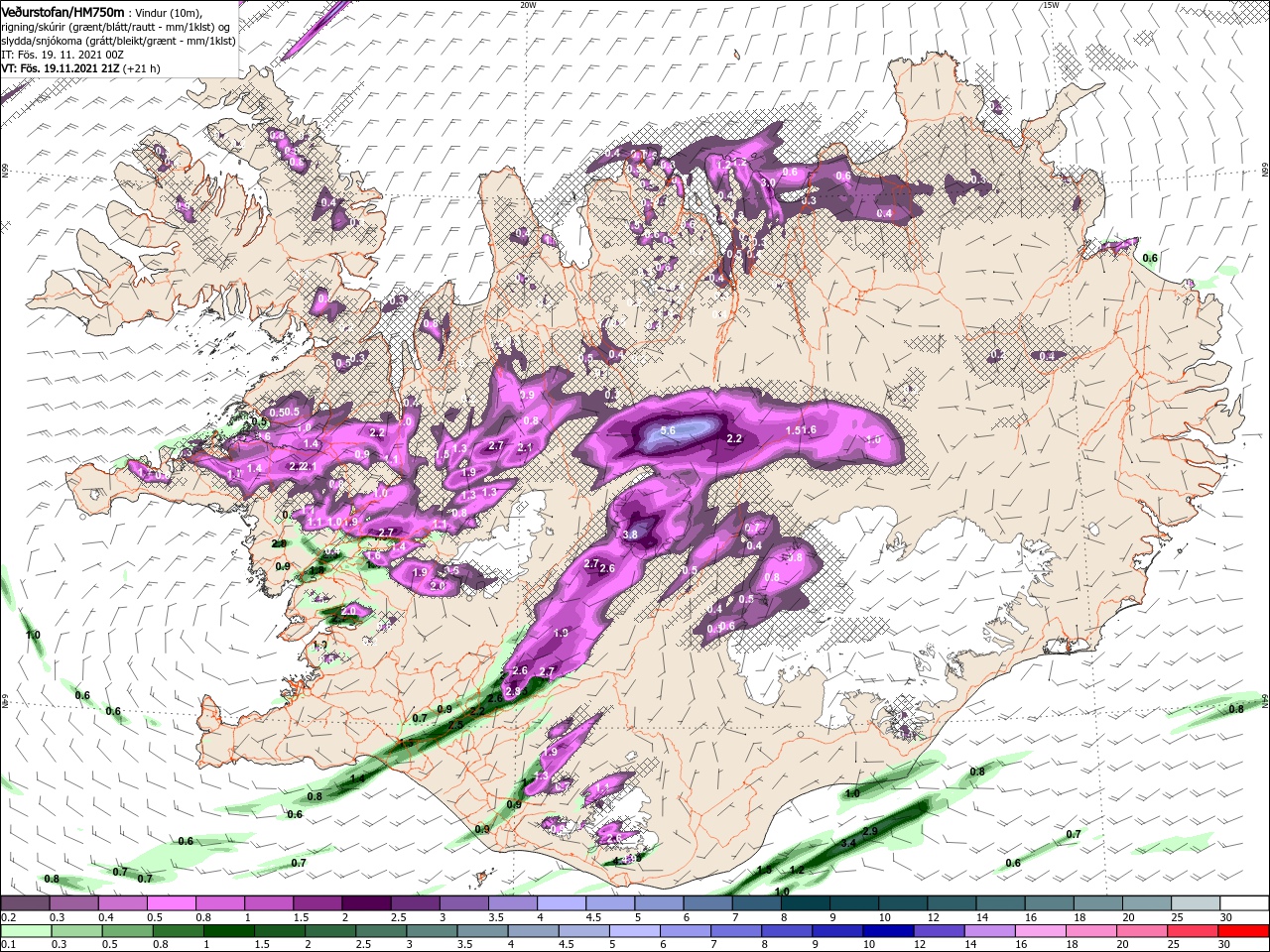Click the 20W longitude label
This screenshot has height=952, width=1270.
click(x=528, y=5)
